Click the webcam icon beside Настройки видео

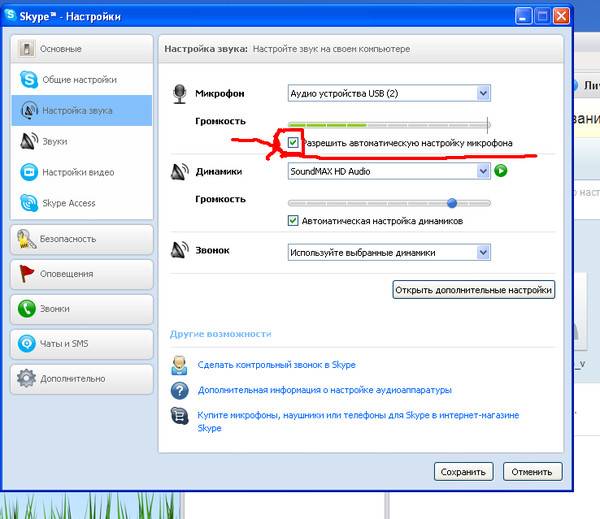point(29,172)
